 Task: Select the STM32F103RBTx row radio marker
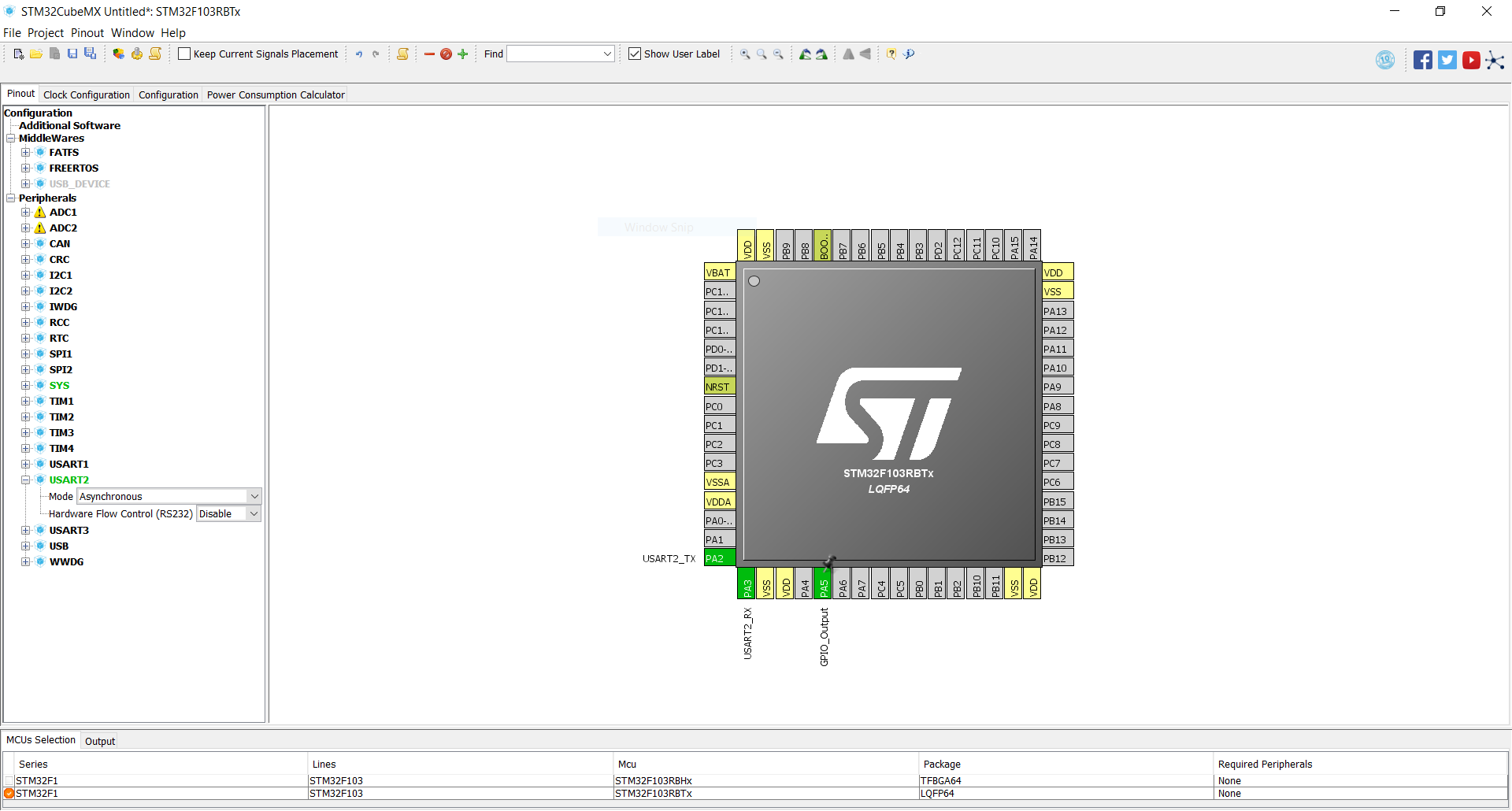pos(9,794)
